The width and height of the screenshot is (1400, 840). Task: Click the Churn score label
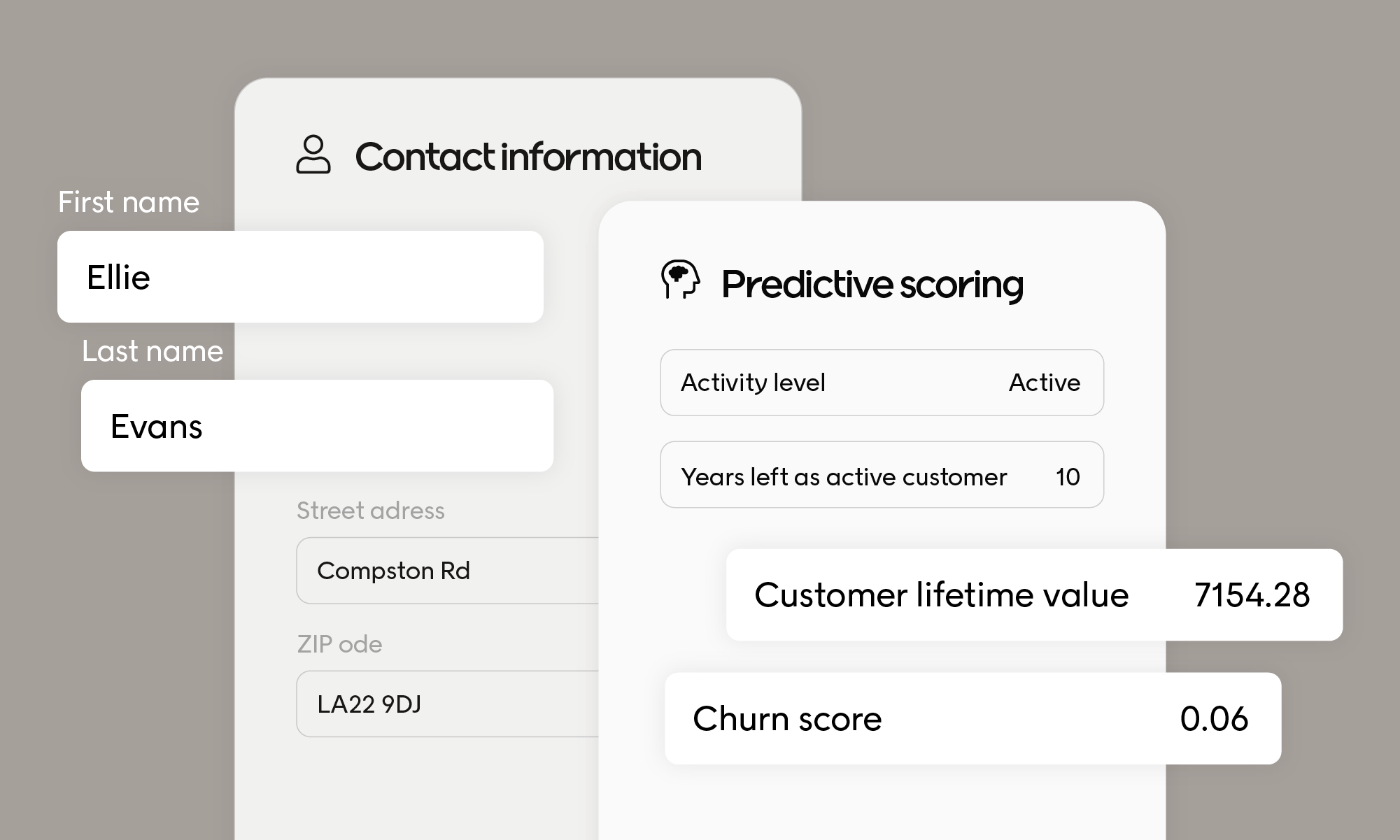click(787, 719)
